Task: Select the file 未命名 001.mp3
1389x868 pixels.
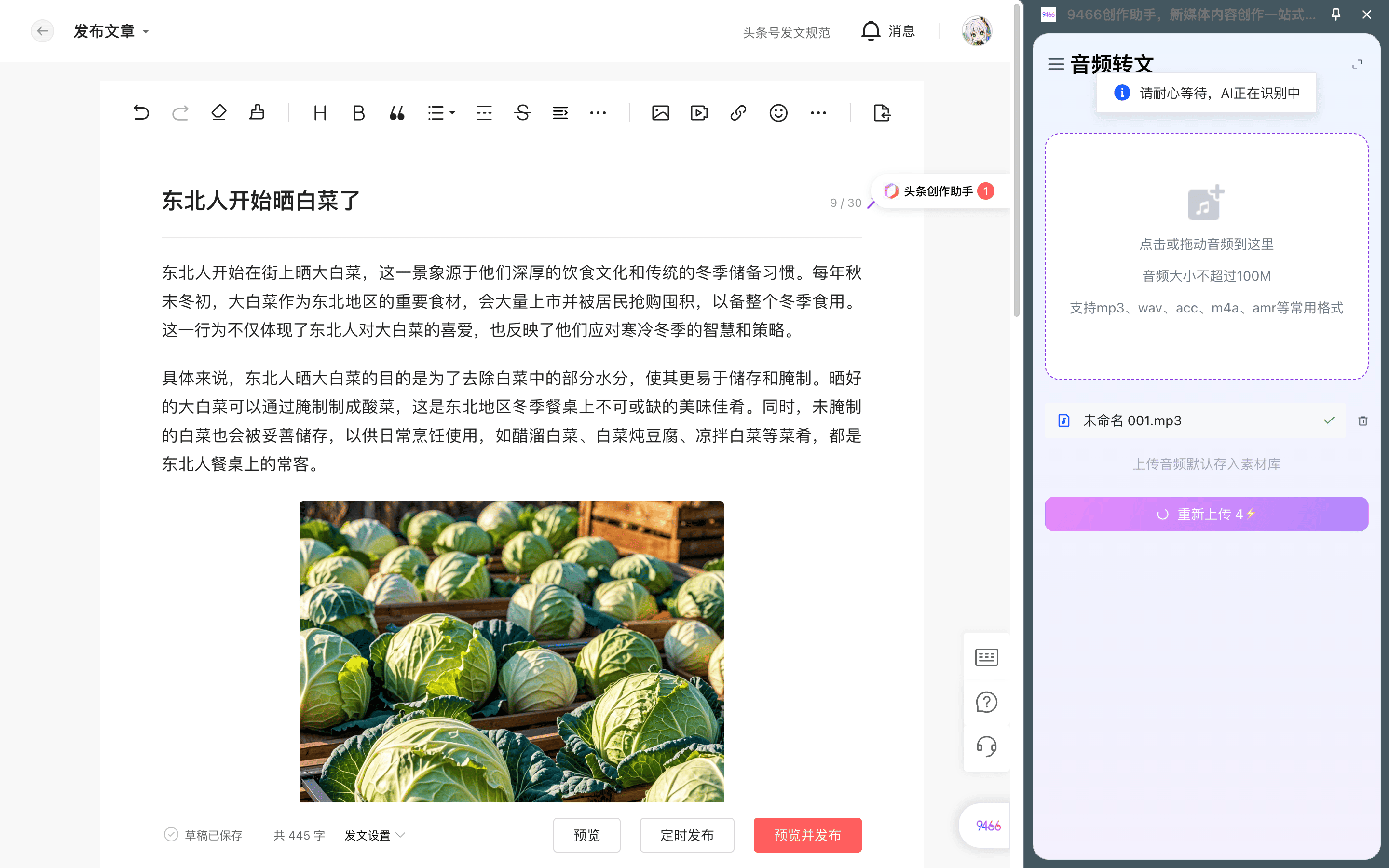Action: tap(1195, 421)
